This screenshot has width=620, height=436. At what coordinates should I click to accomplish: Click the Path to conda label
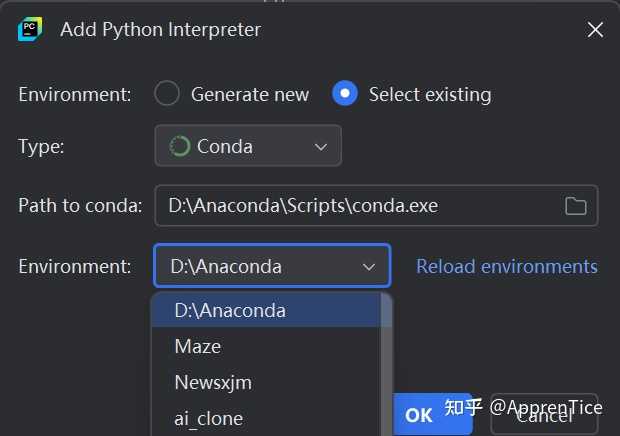click(80, 206)
